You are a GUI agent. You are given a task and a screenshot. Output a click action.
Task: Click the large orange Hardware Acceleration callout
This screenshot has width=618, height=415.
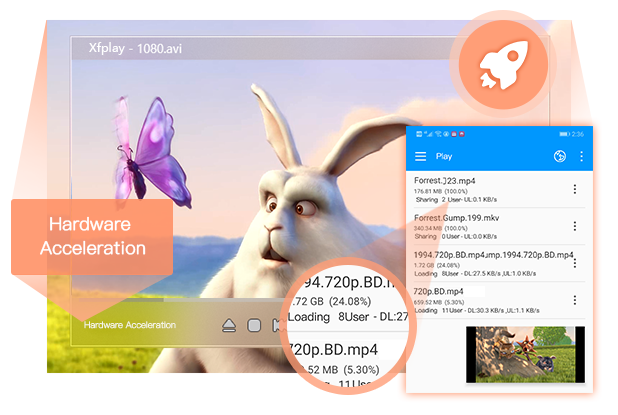click(x=92, y=237)
